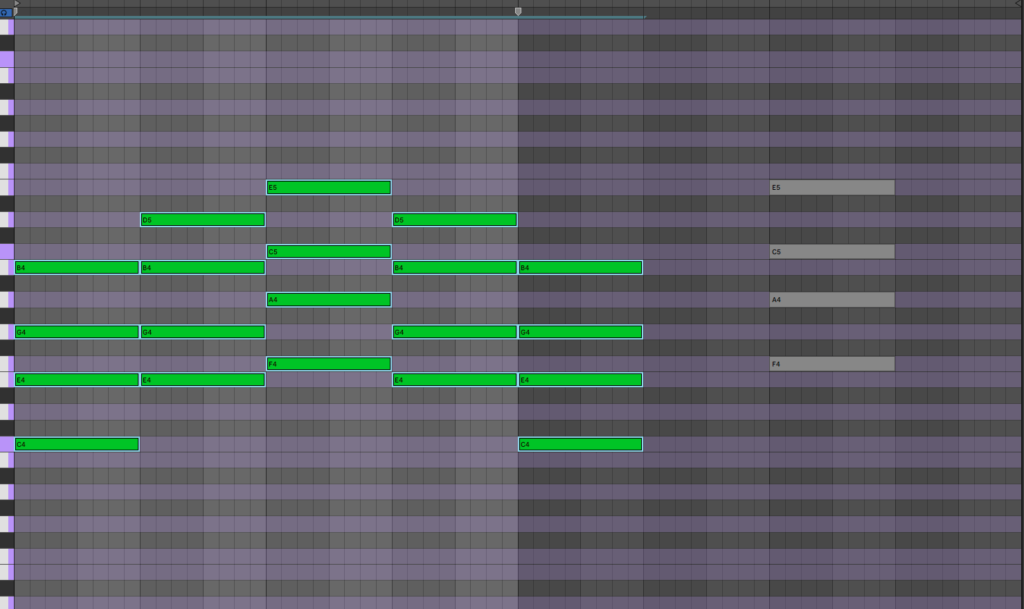Select the second D5 note
Screen dimensions: 1024x609
454,220
